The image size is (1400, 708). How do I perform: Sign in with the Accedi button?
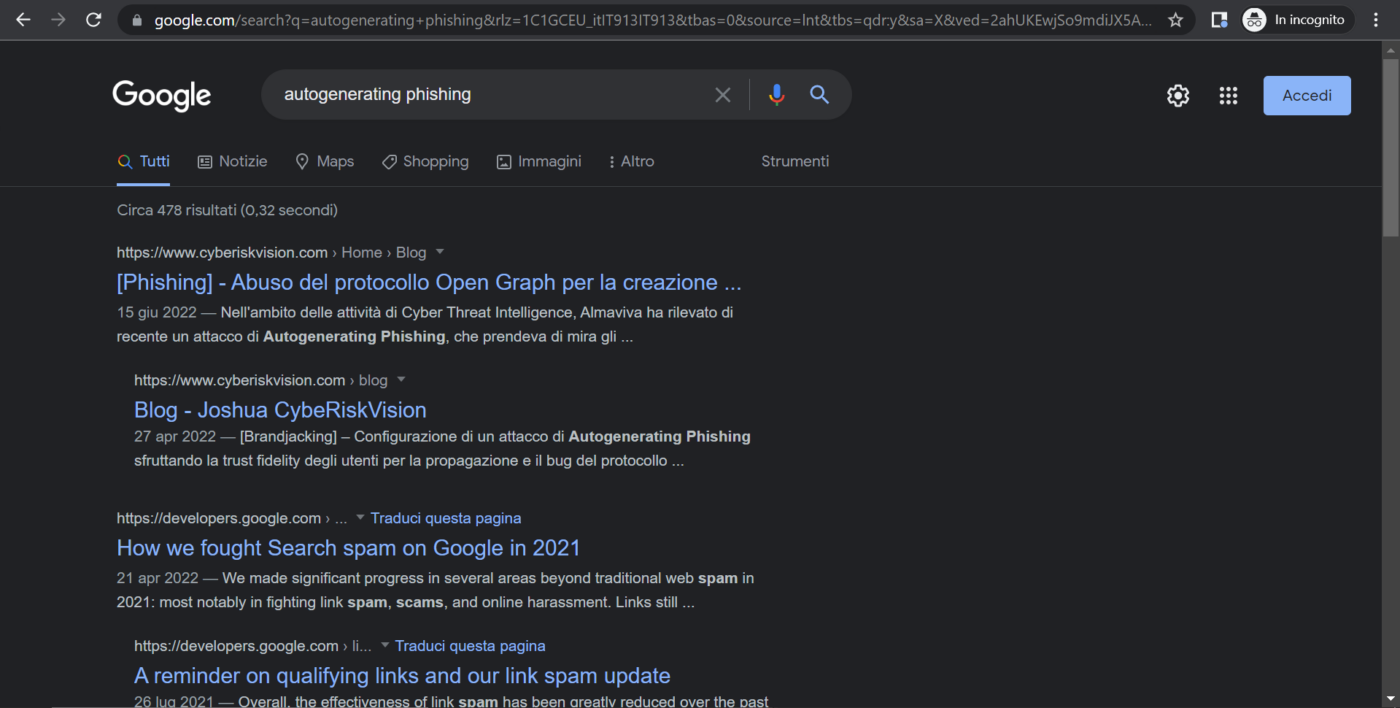1307,95
